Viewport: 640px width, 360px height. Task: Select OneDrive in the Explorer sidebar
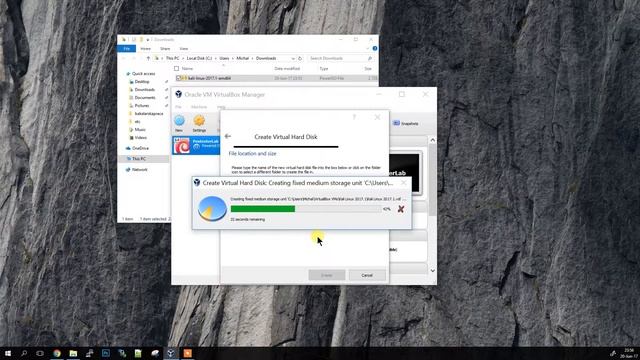pyautogui.click(x=140, y=148)
